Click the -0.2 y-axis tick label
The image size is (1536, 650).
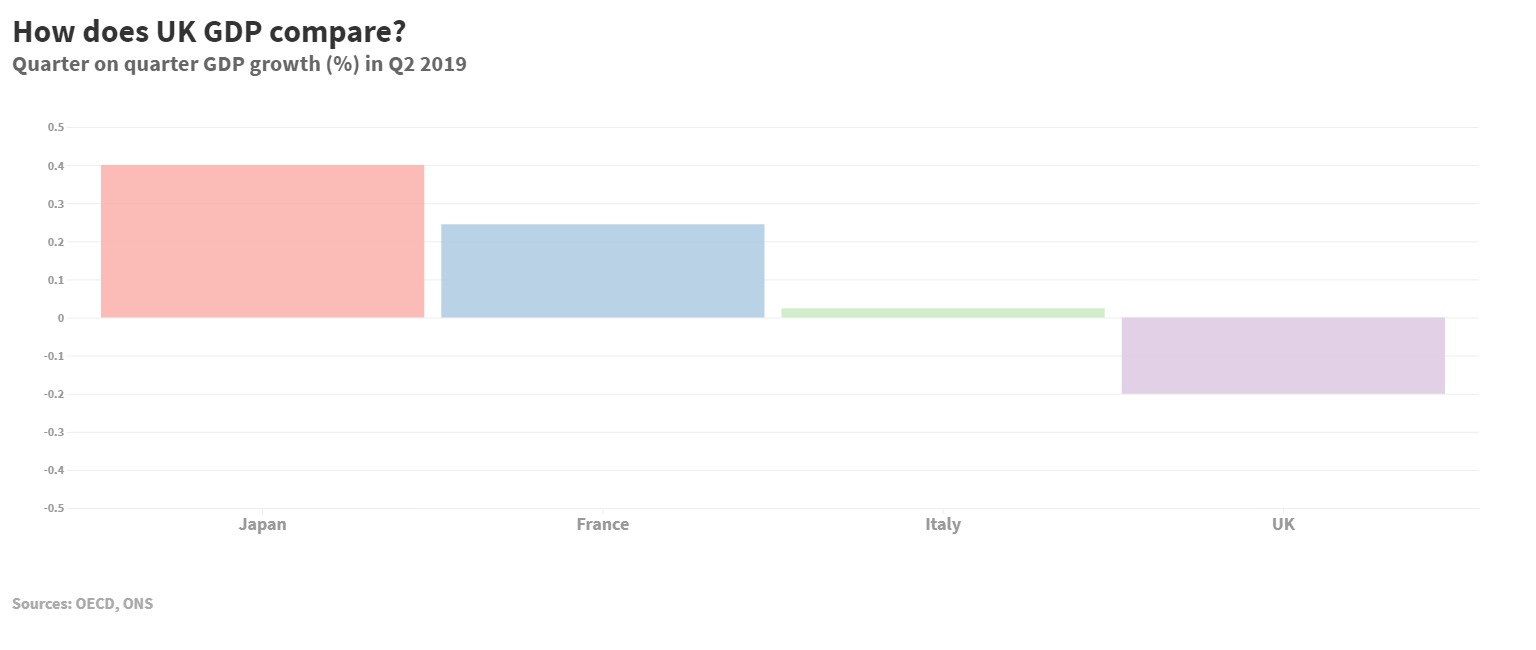coord(53,394)
